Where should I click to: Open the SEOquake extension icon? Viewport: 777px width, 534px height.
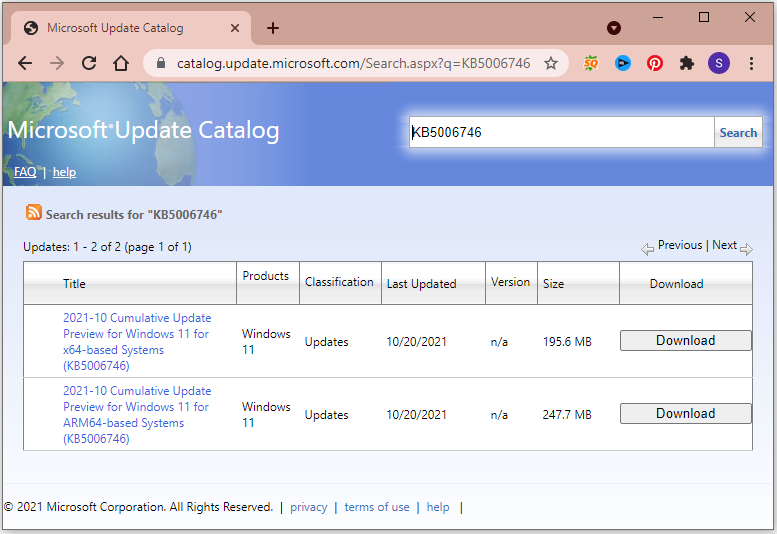[591, 63]
